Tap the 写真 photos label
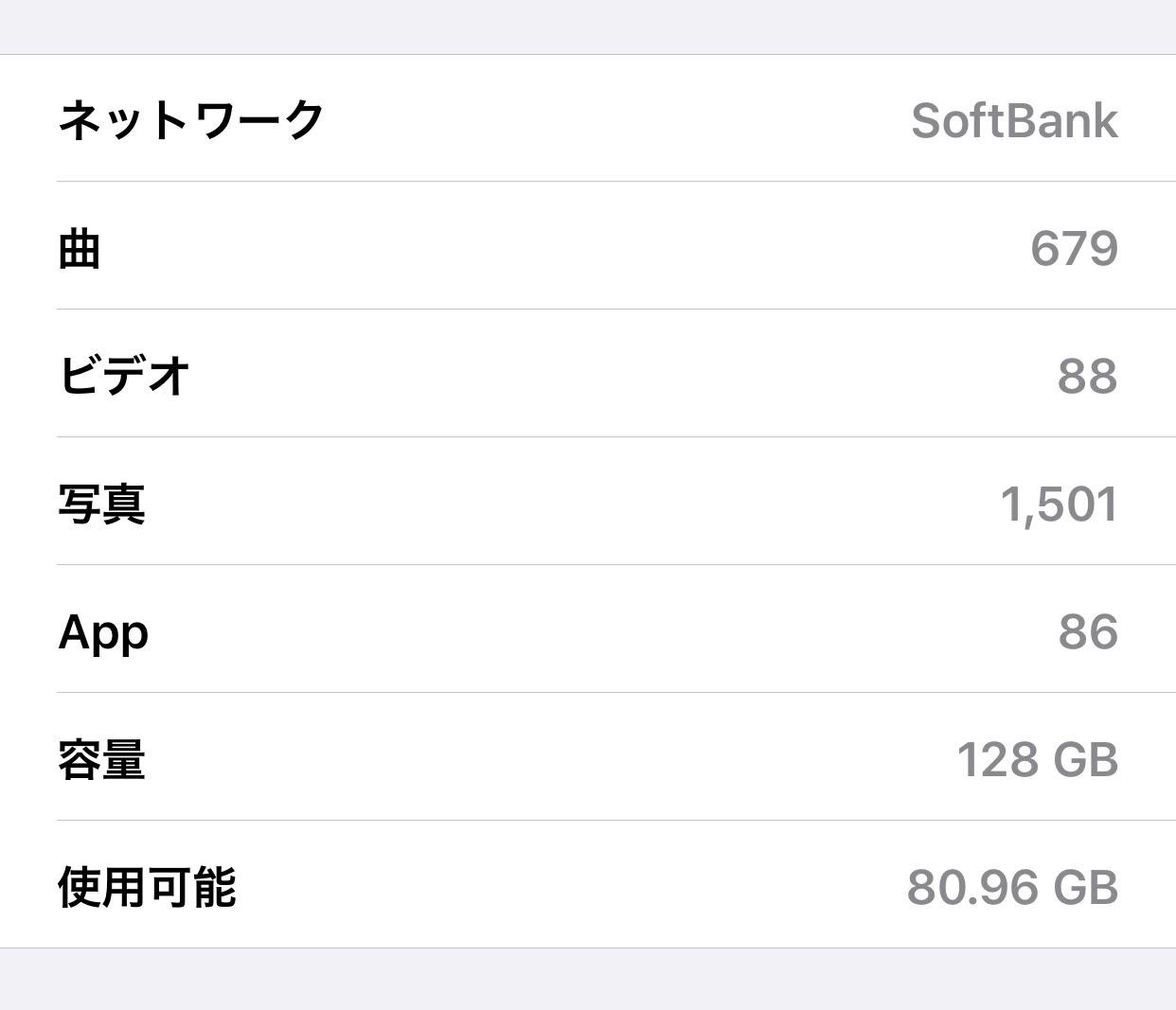 [101, 504]
